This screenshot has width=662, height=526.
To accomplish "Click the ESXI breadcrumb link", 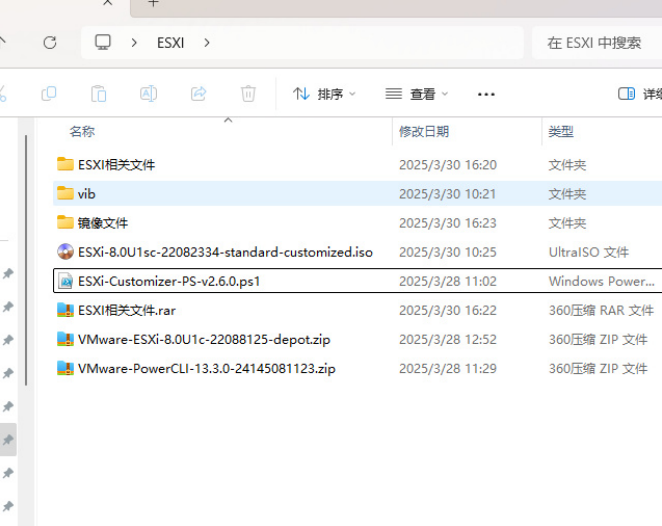I will [x=170, y=43].
